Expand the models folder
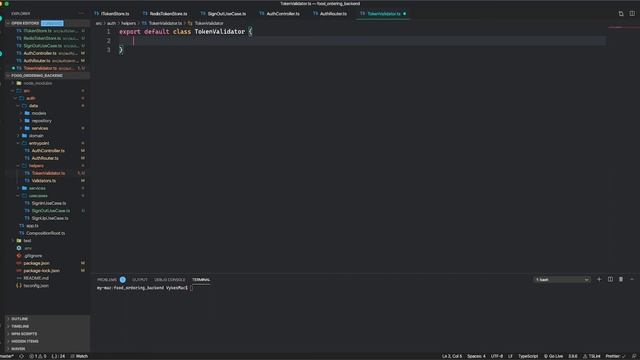This screenshot has width=640, height=360. pos(39,113)
